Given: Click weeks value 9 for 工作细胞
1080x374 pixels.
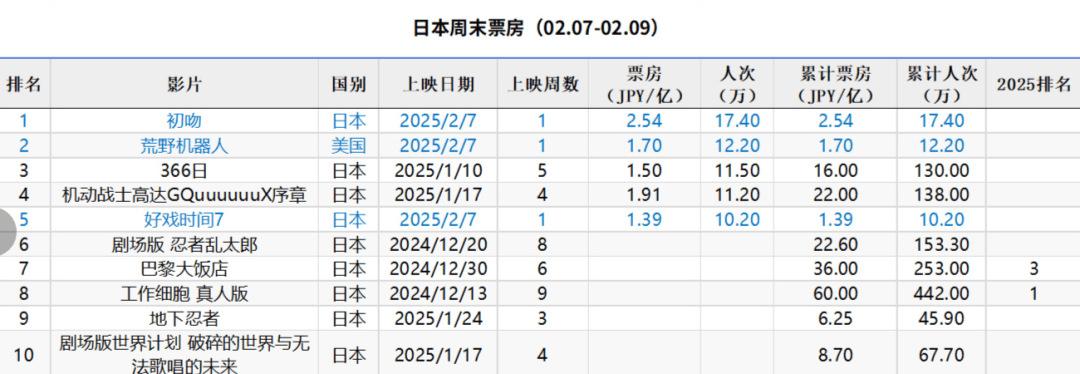Looking at the screenshot, I should click(543, 294).
